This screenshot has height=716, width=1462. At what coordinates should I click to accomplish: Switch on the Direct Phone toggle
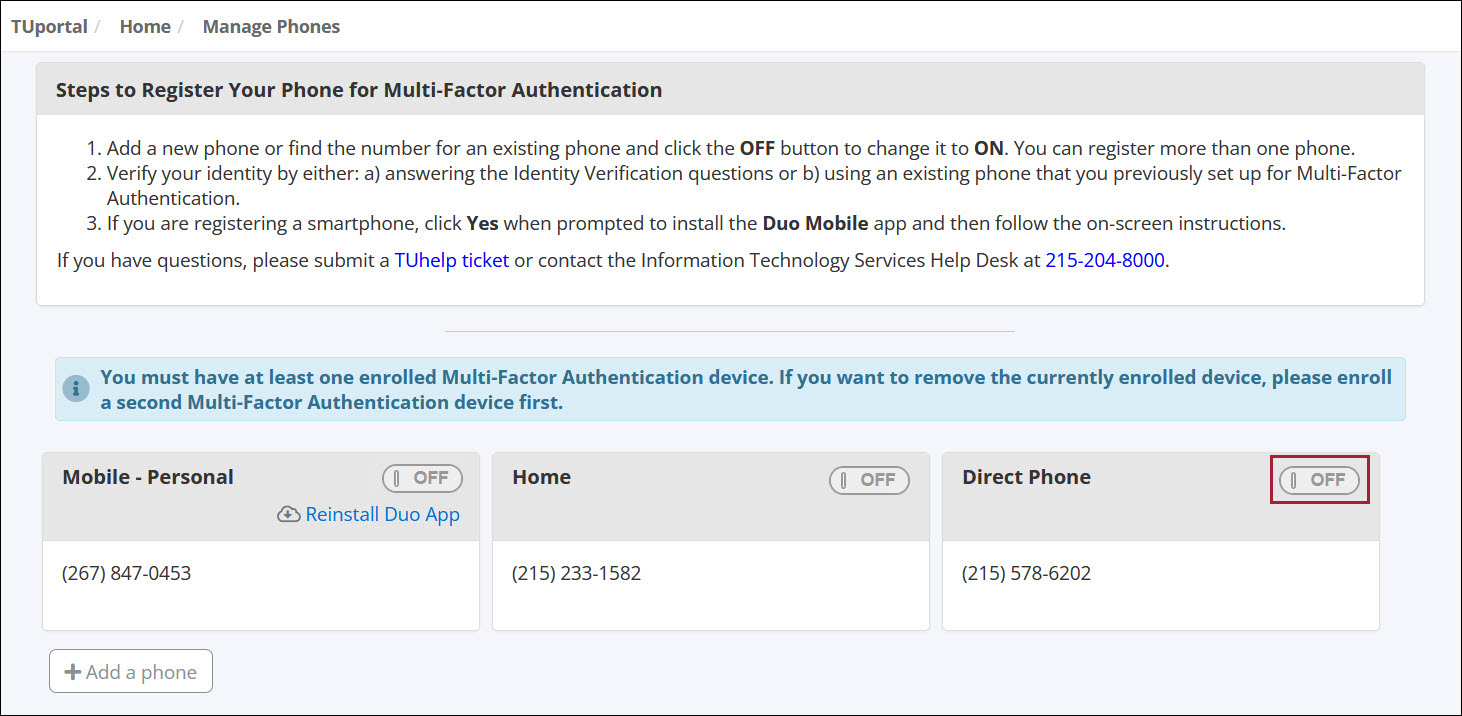(x=1319, y=480)
